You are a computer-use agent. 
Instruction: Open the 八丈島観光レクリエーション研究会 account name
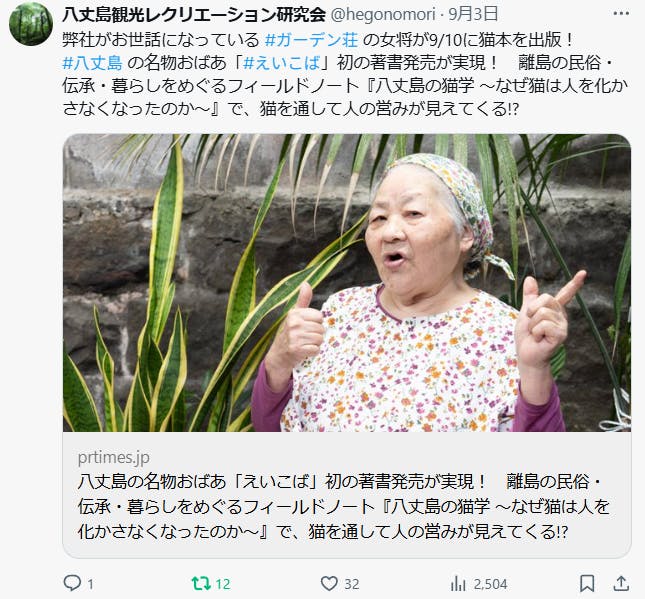pos(194,14)
